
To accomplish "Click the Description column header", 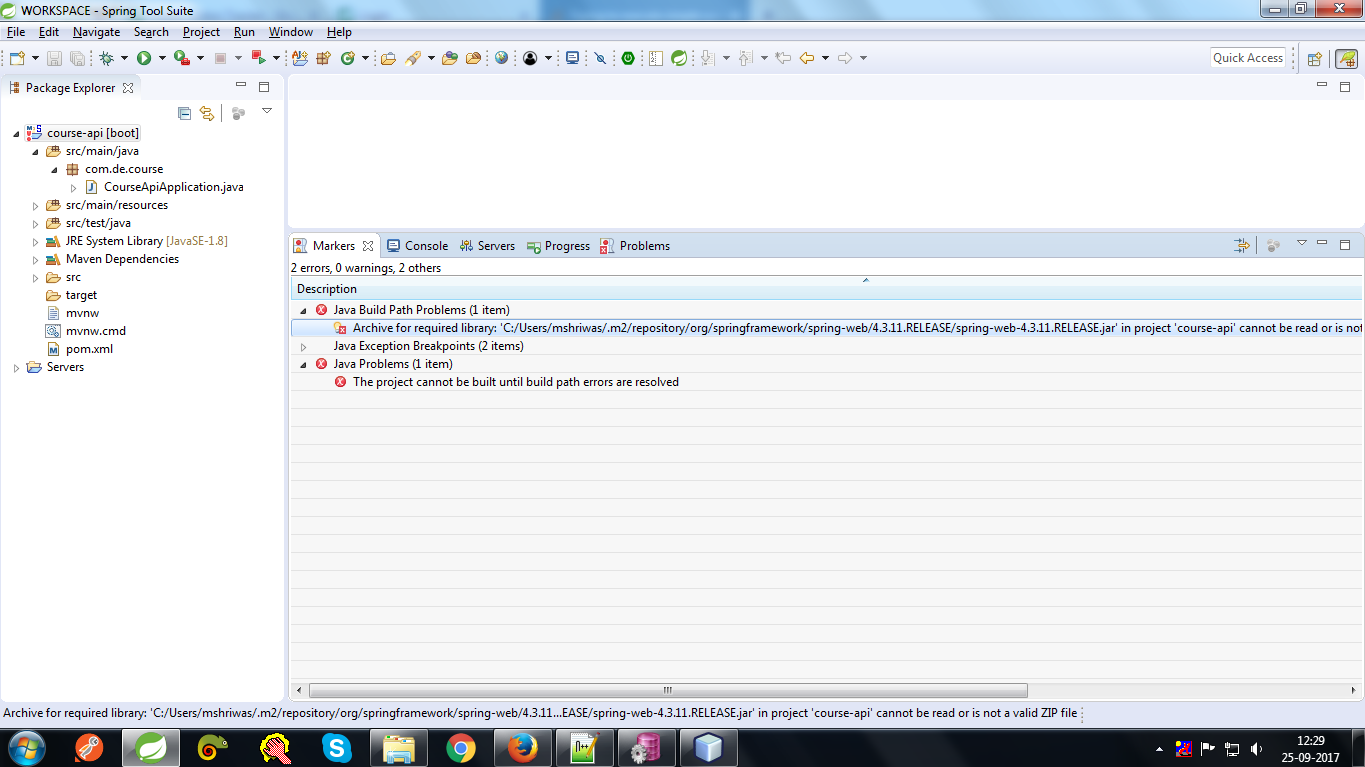I will coord(827,289).
